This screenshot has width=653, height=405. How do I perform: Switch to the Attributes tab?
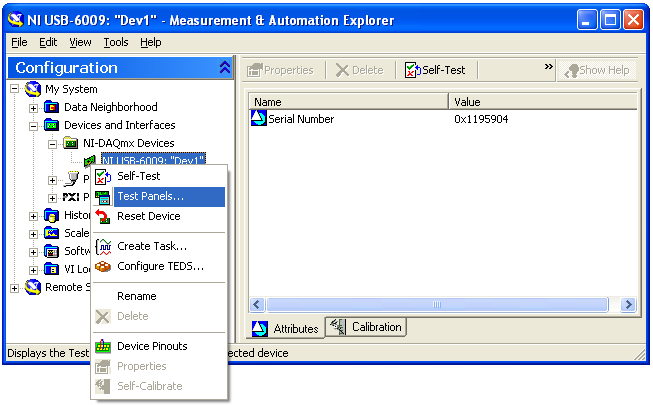tap(287, 328)
